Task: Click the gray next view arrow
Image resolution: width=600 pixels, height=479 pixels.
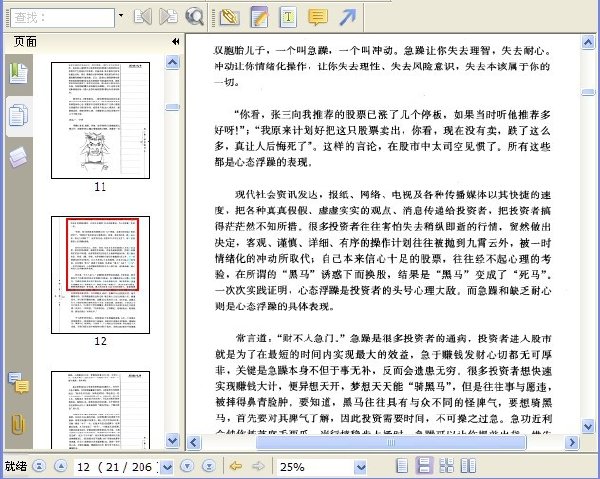Action: pyautogui.click(x=259, y=466)
